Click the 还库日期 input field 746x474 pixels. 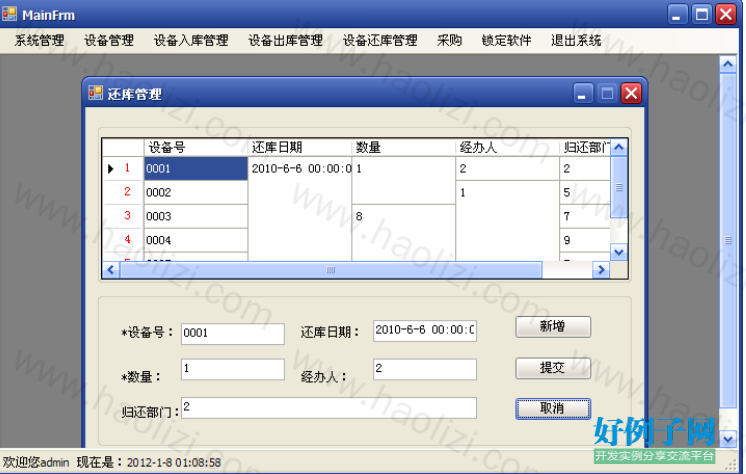click(x=425, y=331)
